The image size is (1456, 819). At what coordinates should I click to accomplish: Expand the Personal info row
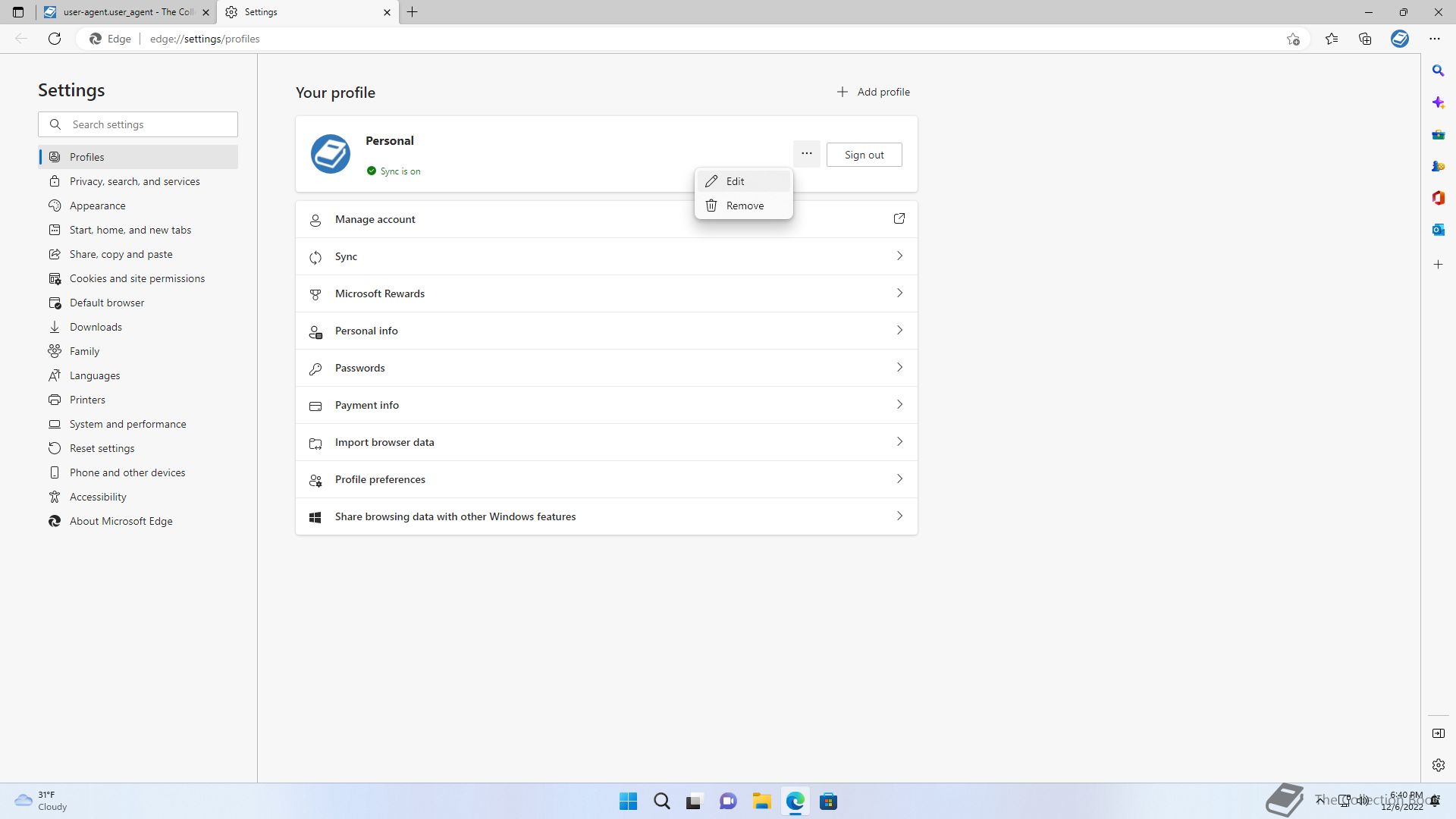607,331
